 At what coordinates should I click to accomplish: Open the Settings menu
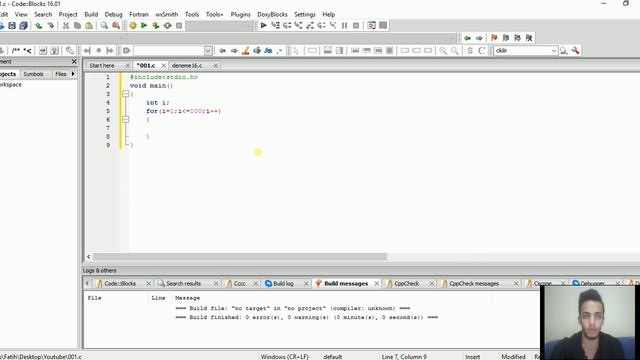pos(305,14)
